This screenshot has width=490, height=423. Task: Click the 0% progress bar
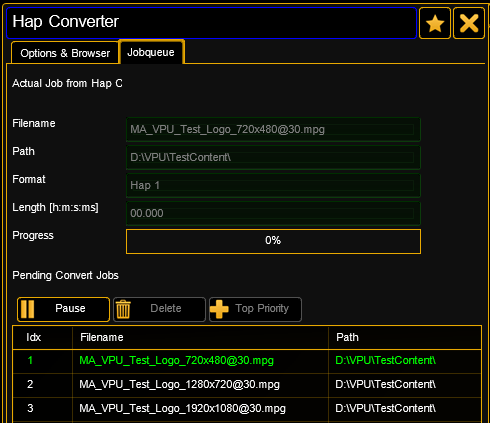(x=273, y=241)
